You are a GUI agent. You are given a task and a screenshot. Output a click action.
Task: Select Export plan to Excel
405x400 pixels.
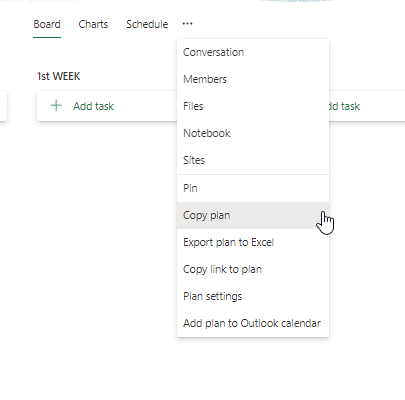click(253, 242)
